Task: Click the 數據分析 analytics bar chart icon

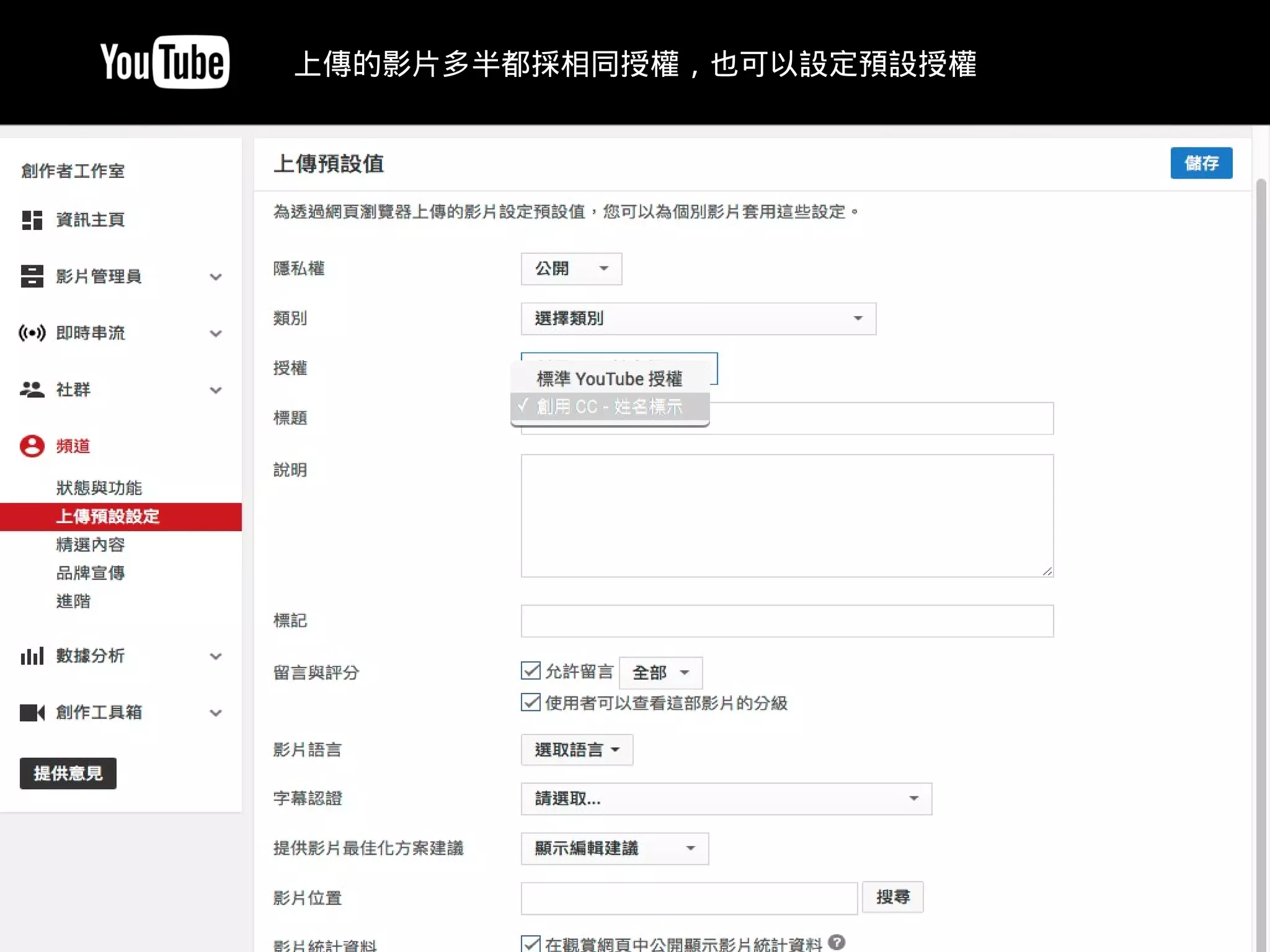Action: pyautogui.click(x=32, y=656)
